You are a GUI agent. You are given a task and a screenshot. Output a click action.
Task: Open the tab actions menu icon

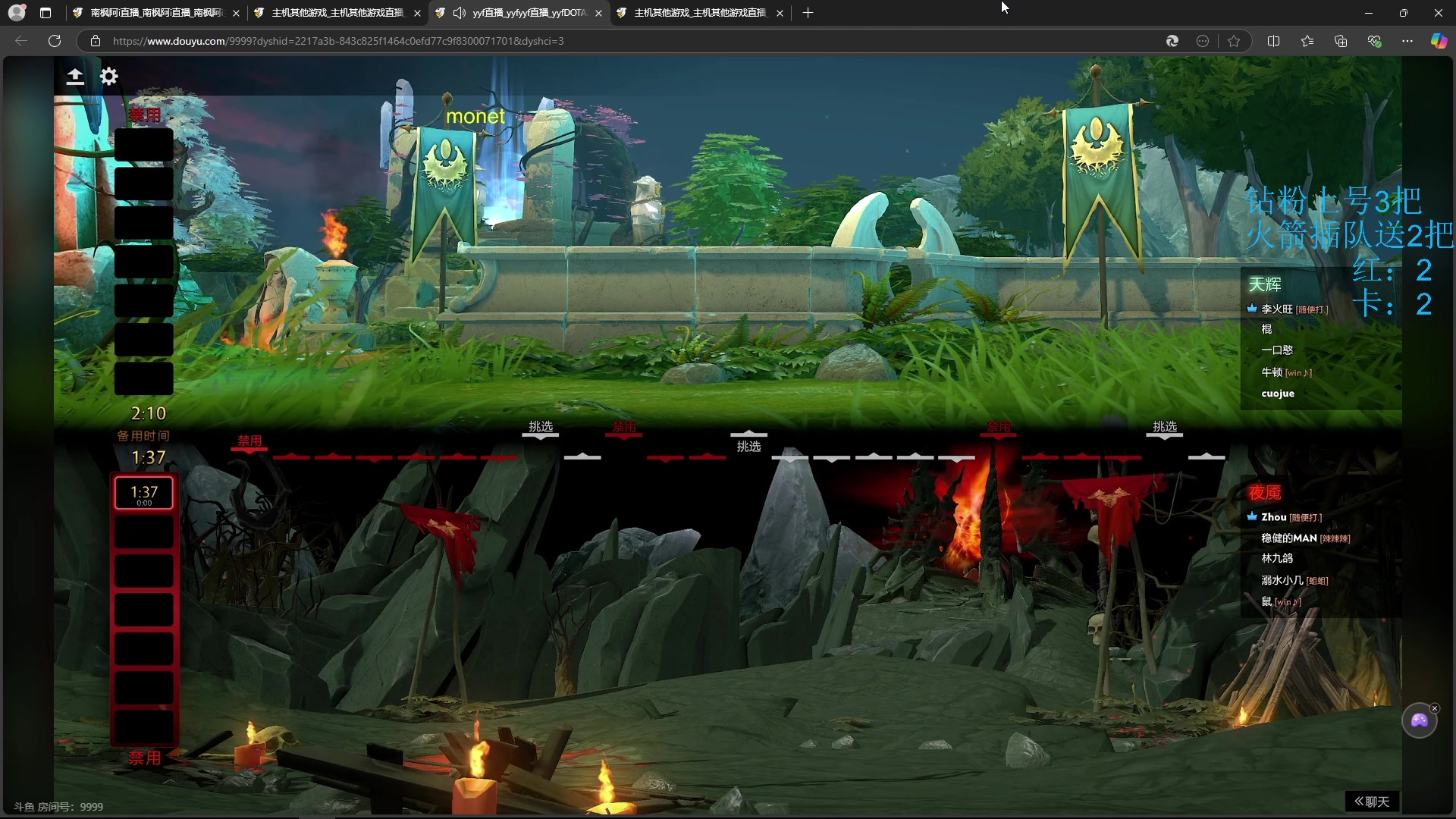pyautogui.click(x=45, y=13)
